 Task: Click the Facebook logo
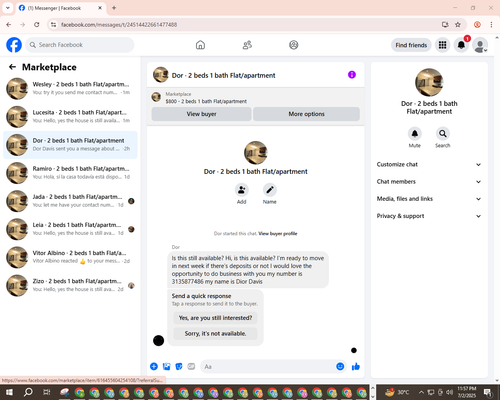14,45
